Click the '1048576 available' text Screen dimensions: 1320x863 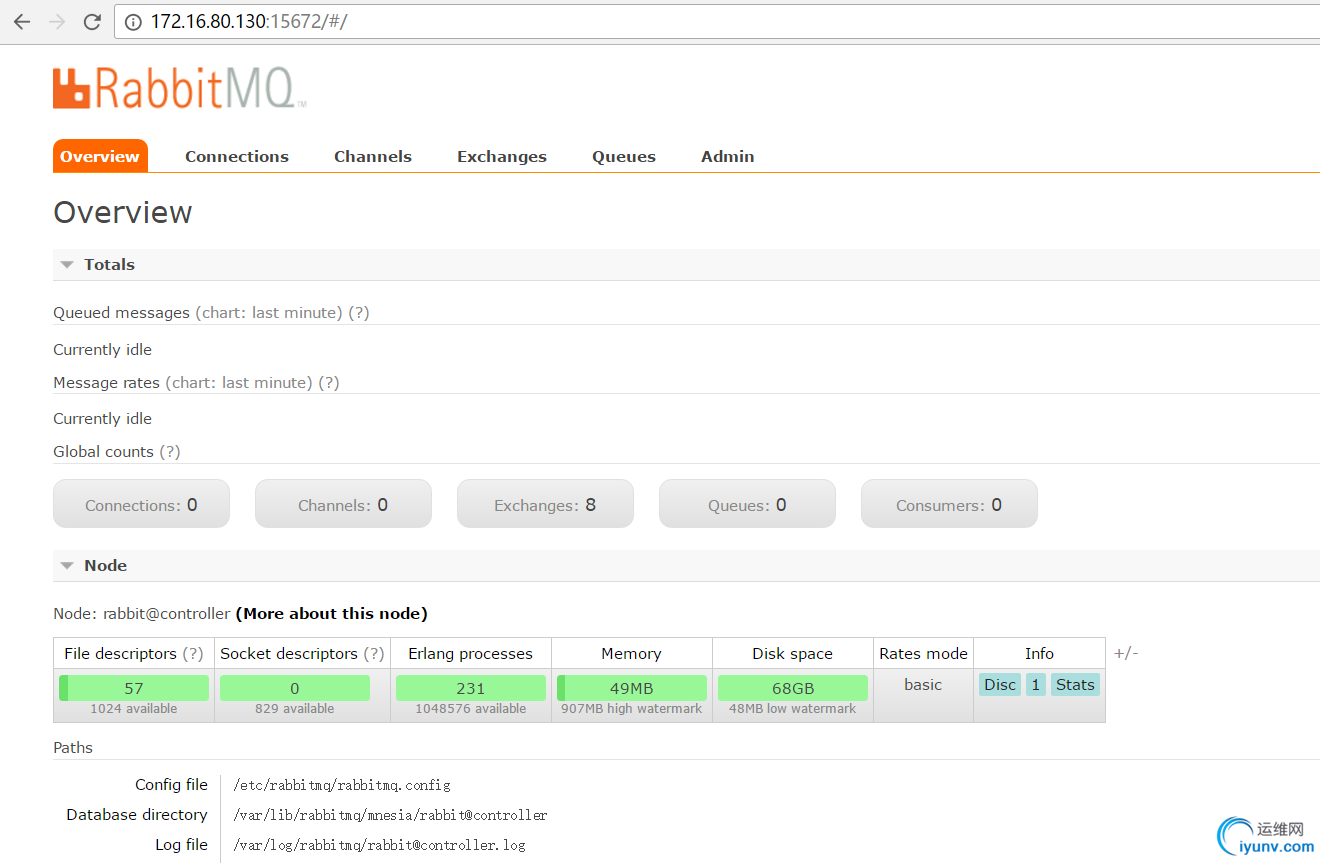click(471, 709)
